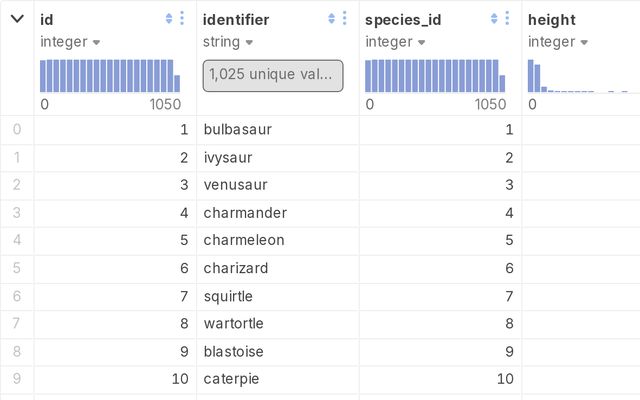This screenshot has height=400, width=640.
Task: Select the caterpie cell
Action: 233,380
